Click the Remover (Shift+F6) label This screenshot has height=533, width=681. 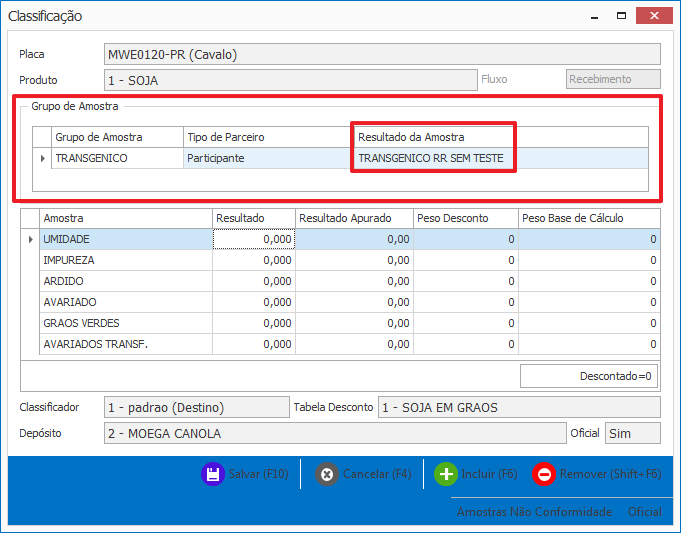coord(610,473)
